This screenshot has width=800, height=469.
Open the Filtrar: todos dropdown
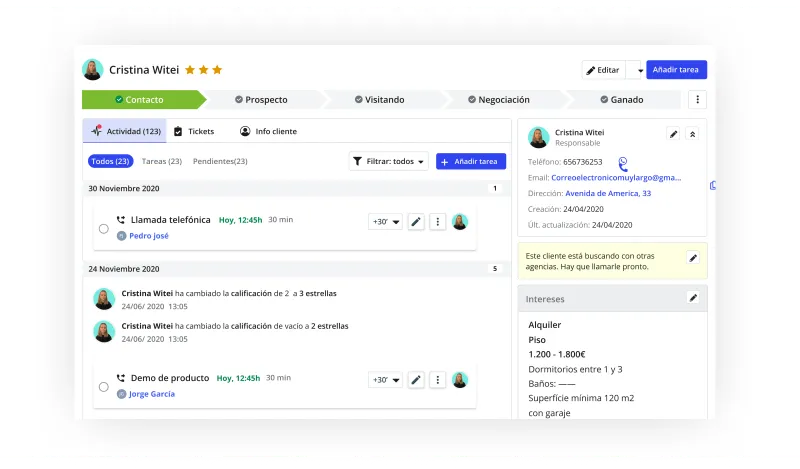click(x=389, y=161)
